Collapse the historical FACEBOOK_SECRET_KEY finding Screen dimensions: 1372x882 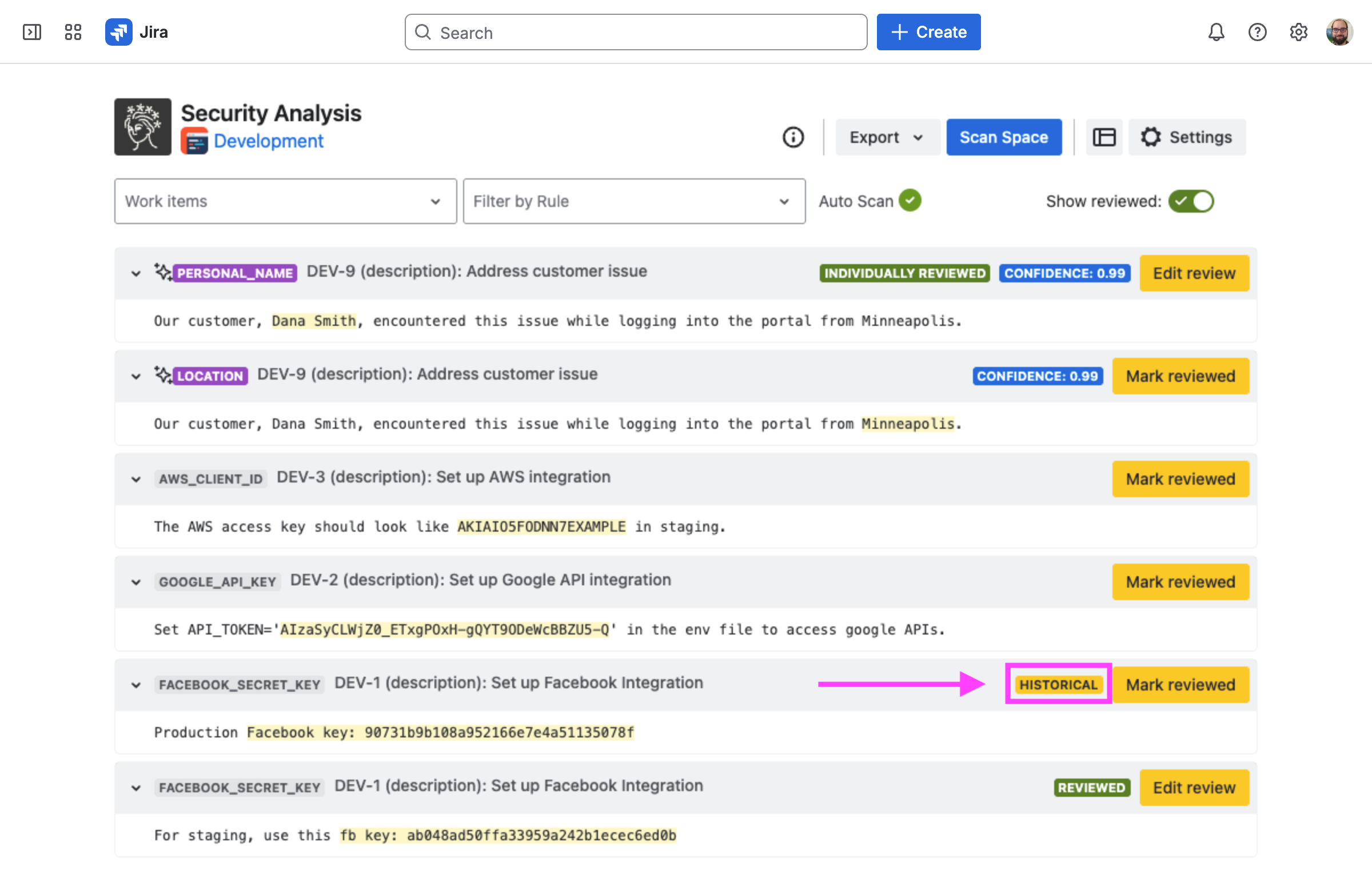[135, 685]
